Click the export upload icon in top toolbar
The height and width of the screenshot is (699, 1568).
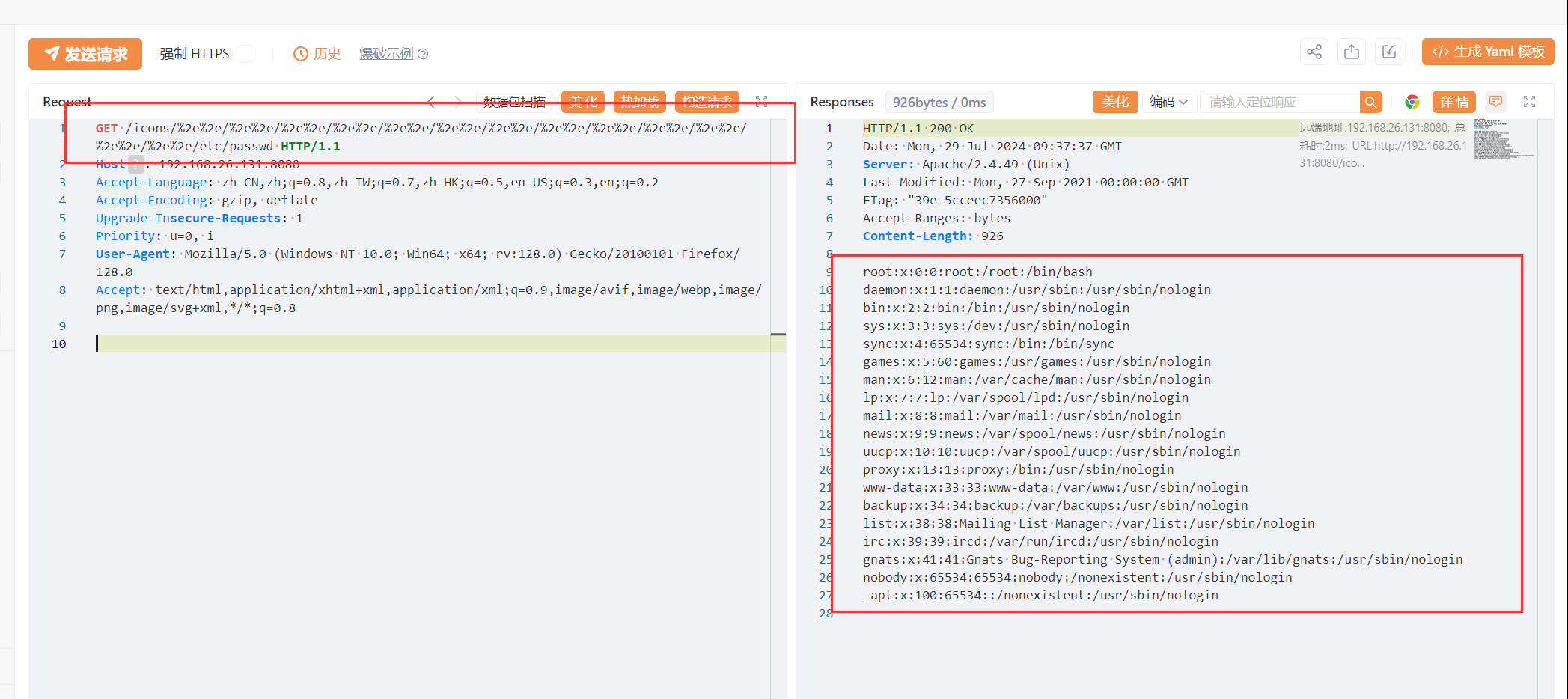point(1352,52)
